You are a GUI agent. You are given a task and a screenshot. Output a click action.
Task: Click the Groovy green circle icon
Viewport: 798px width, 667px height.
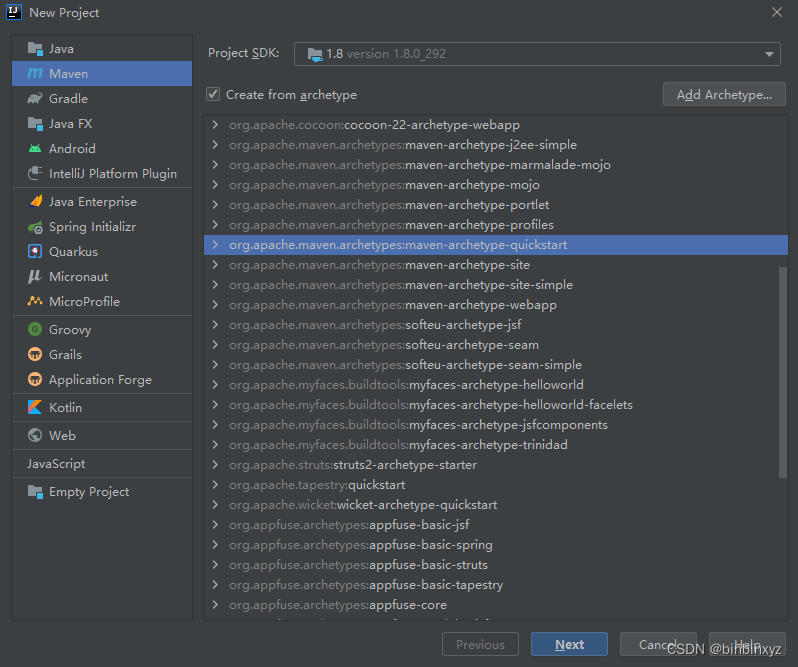35,329
